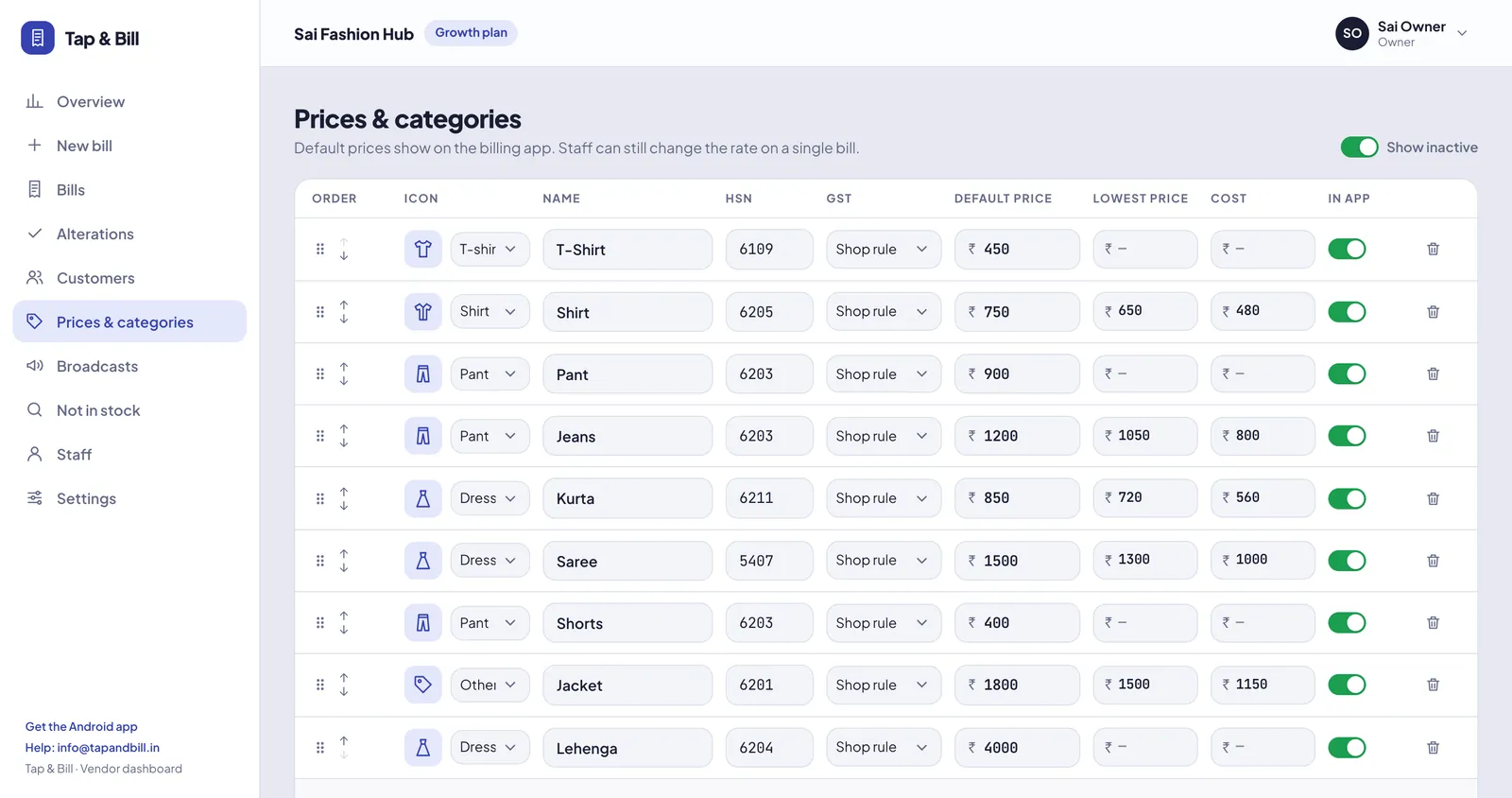The height and width of the screenshot is (798, 1512).
Task: Delete the Jacket row
Action: pyautogui.click(x=1433, y=685)
